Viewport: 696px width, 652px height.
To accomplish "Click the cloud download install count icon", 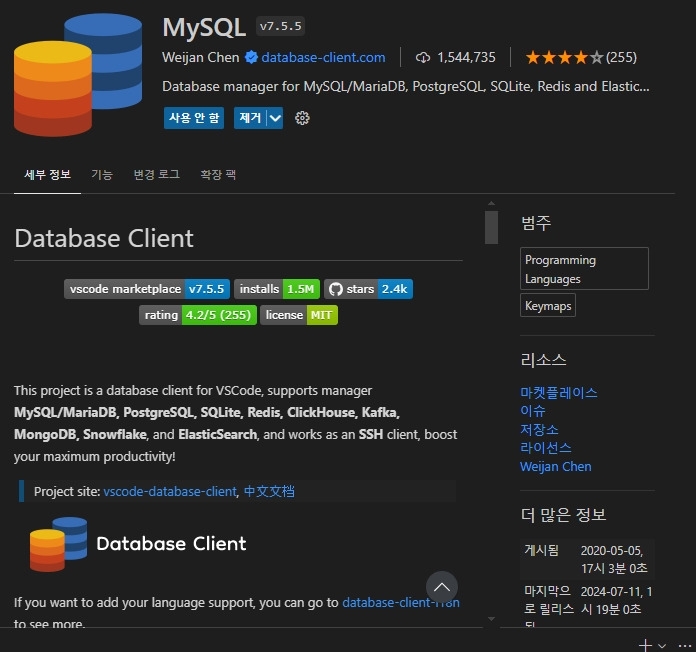I will tap(423, 58).
